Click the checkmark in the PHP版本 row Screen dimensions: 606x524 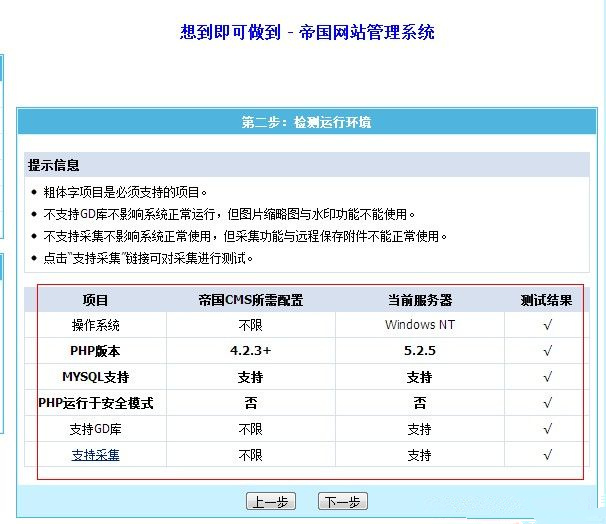pyautogui.click(x=547, y=351)
